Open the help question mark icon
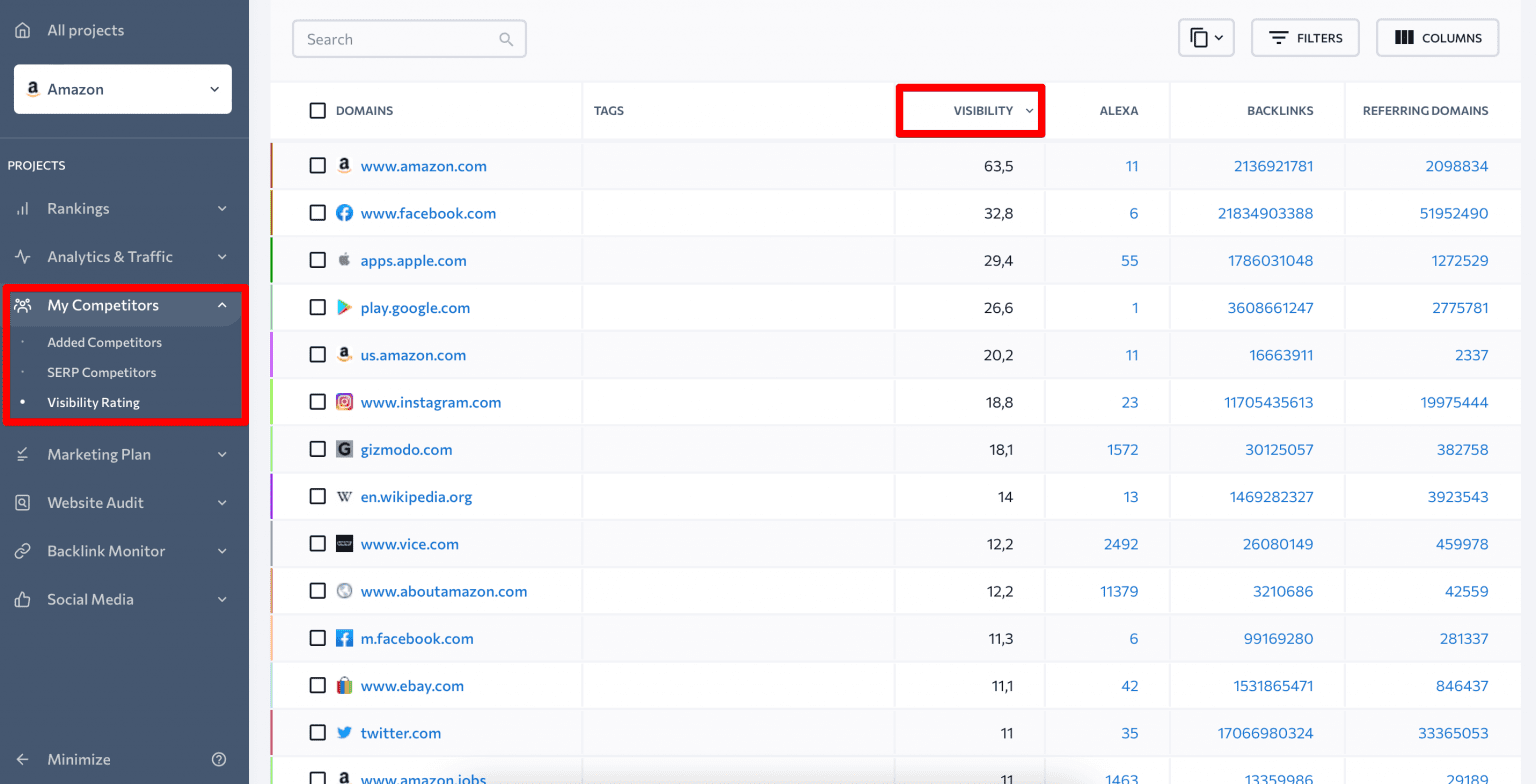 [x=220, y=759]
